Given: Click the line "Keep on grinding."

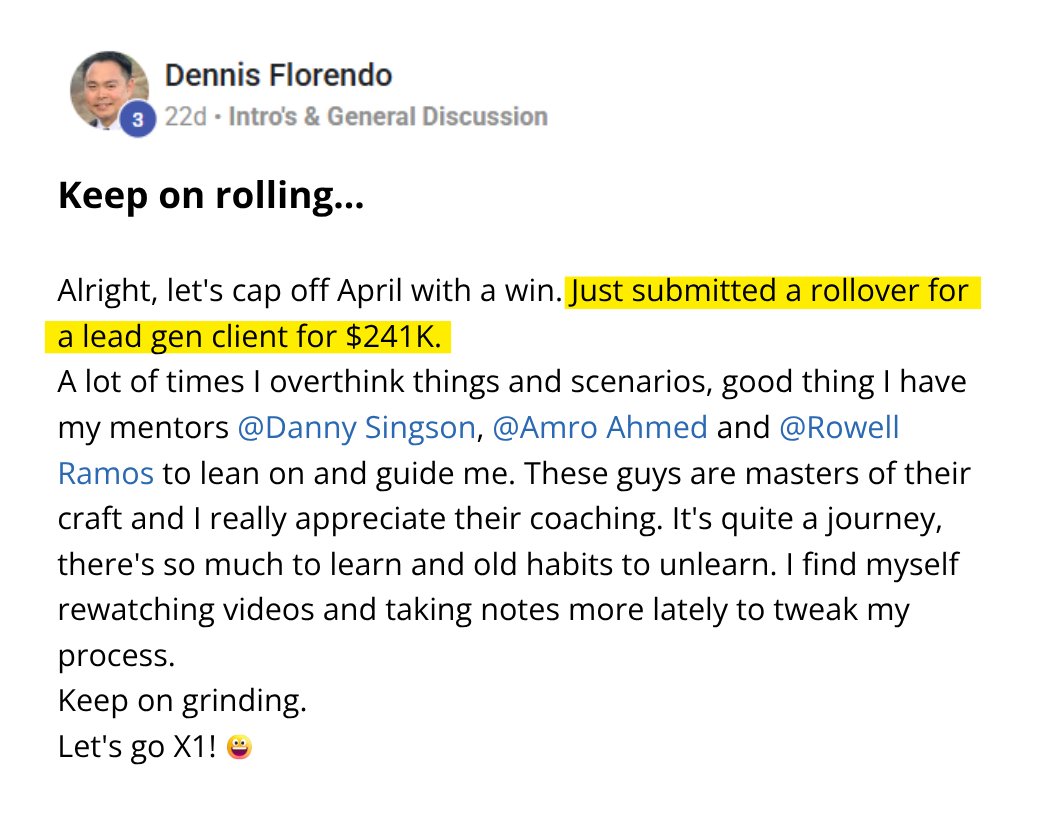Looking at the screenshot, I should tap(182, 700).
